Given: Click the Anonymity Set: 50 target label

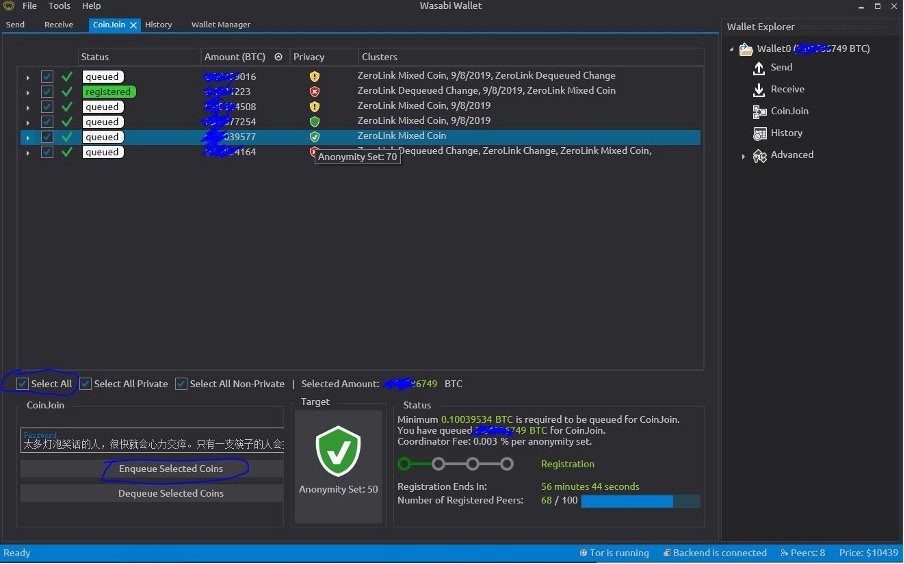Looking at the screenshot, I should pos(338,489).
